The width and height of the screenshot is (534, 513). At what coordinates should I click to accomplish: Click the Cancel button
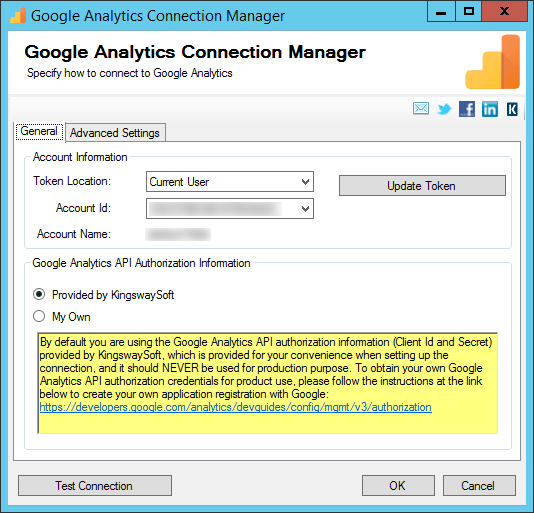pyautogui.click(x=479, y=485)
